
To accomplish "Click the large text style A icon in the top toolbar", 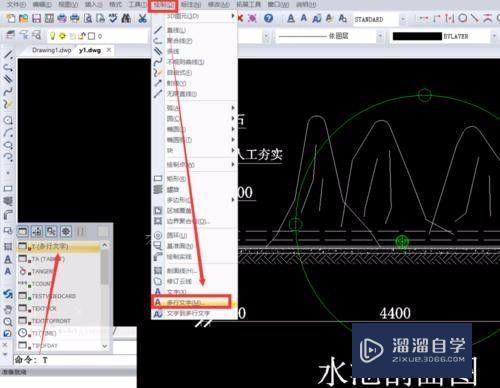I will 291,18.
